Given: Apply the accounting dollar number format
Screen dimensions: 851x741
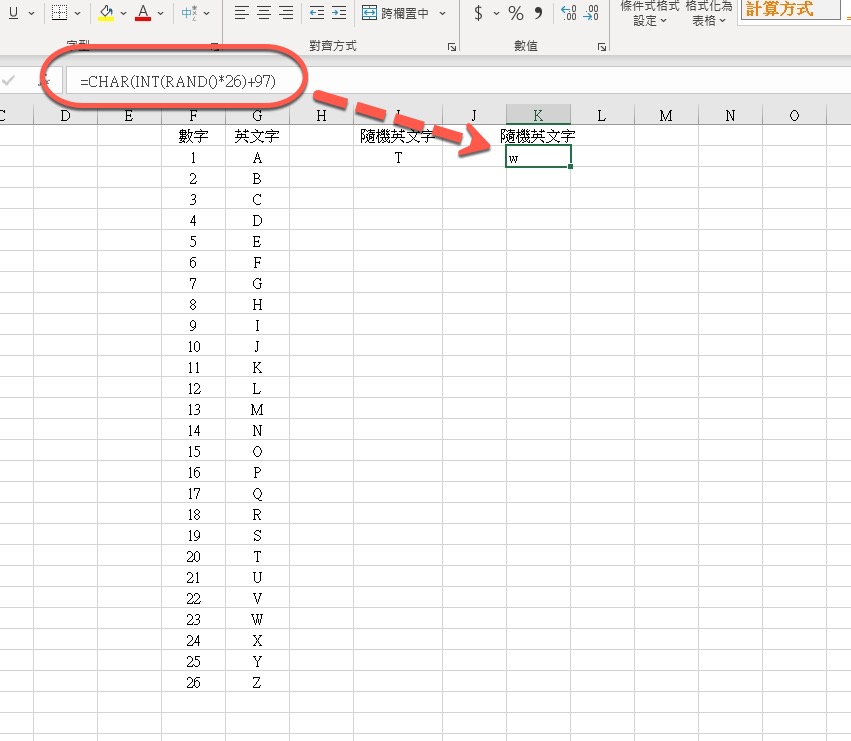Looking at the screenshot, I should click(x=478, y=12).
